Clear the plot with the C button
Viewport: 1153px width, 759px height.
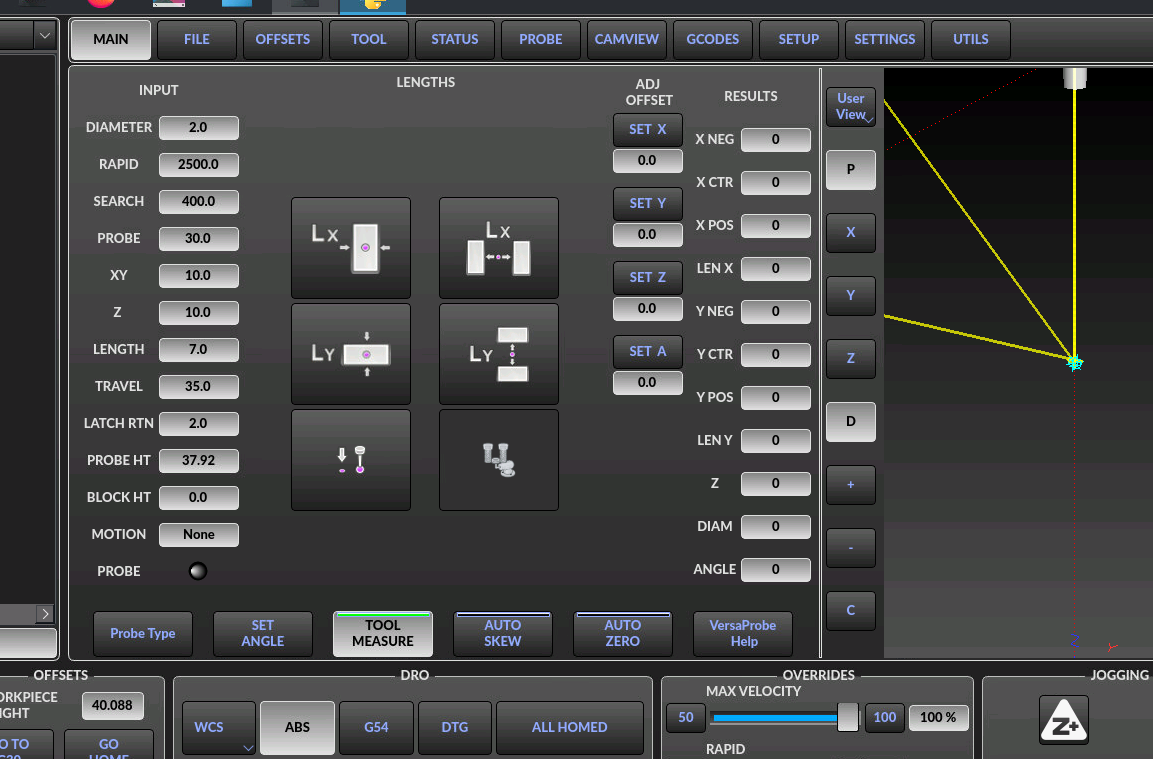851,610
